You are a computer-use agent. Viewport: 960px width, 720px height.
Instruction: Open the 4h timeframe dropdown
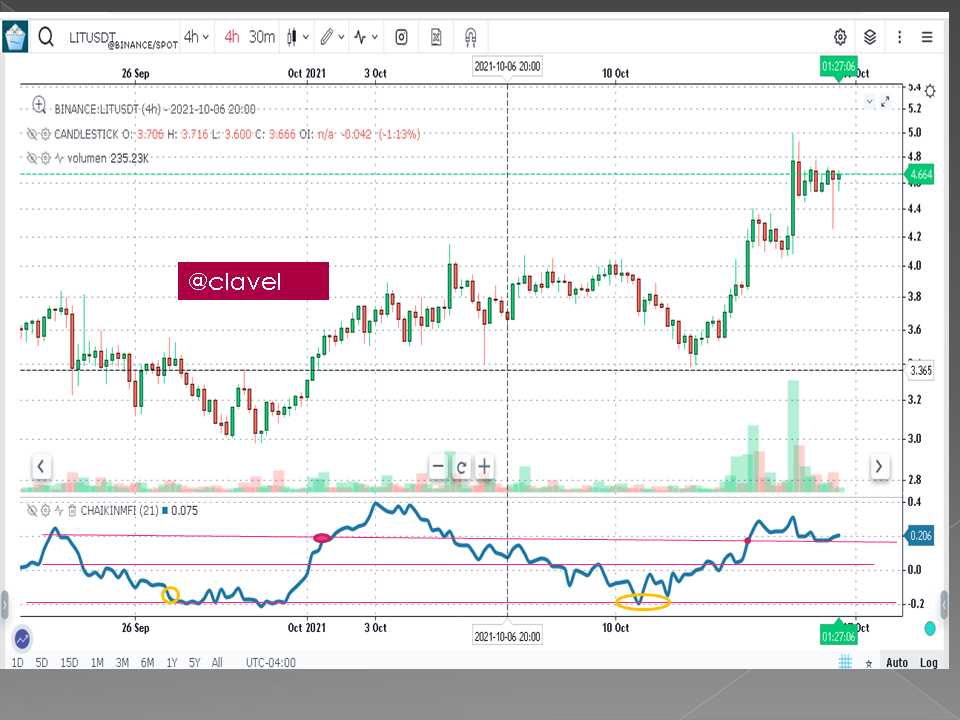pos(197,37)
